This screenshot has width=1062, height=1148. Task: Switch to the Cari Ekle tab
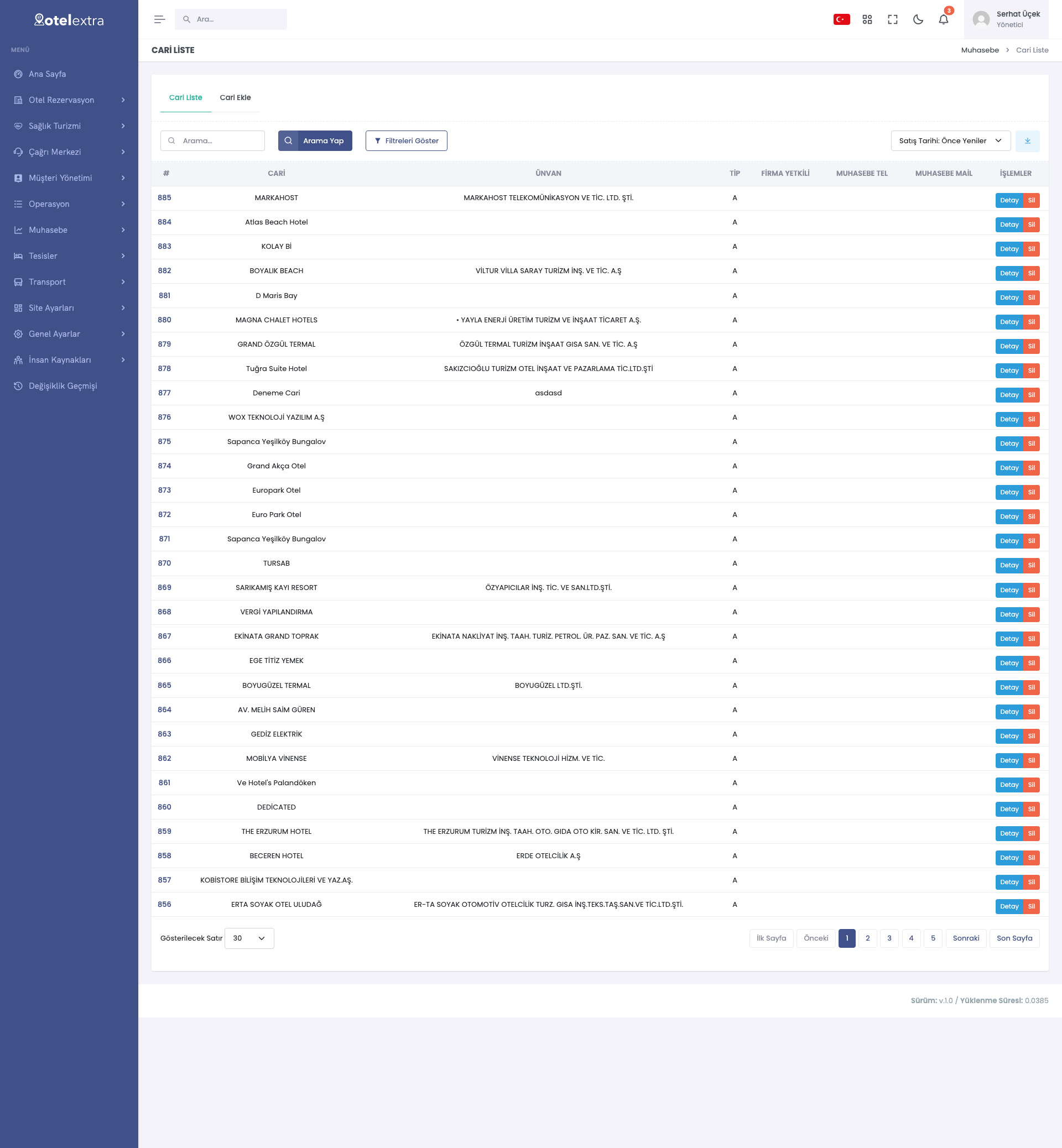tap(235, 98)
